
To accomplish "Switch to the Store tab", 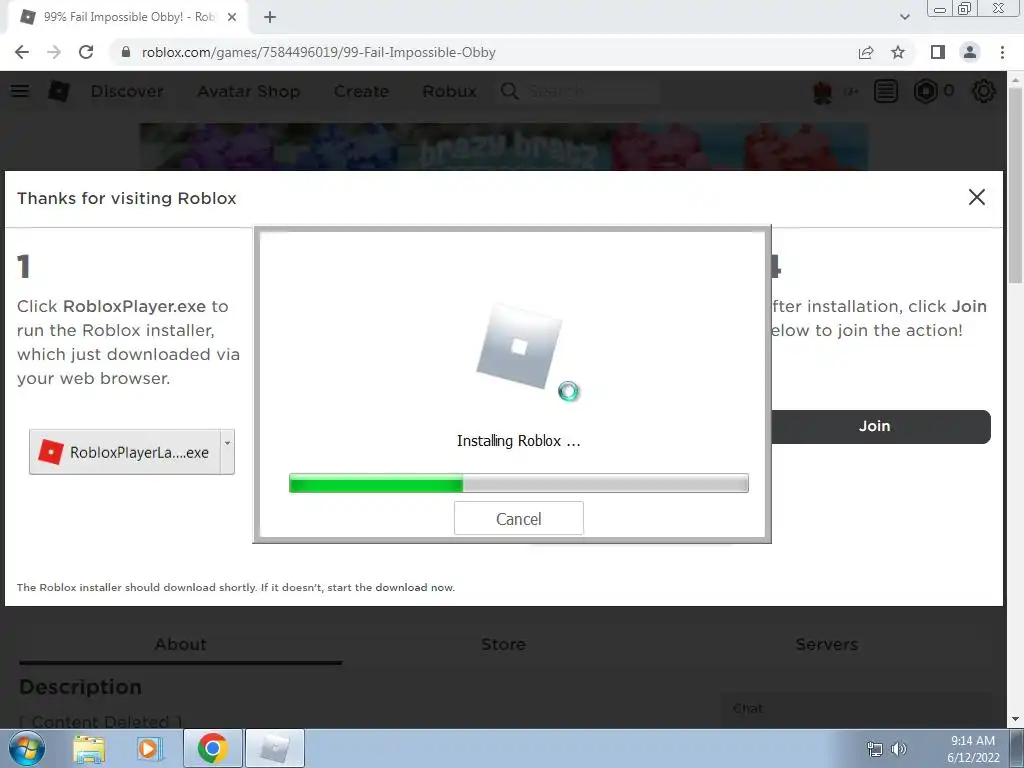I will click(x=504, y=645).
